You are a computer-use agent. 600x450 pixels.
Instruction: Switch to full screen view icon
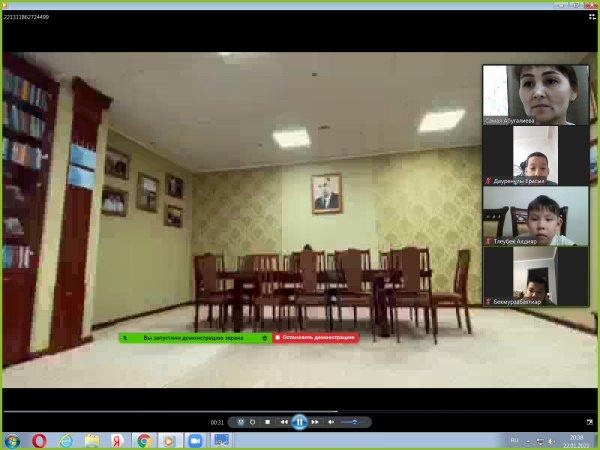tap(588, 422)
